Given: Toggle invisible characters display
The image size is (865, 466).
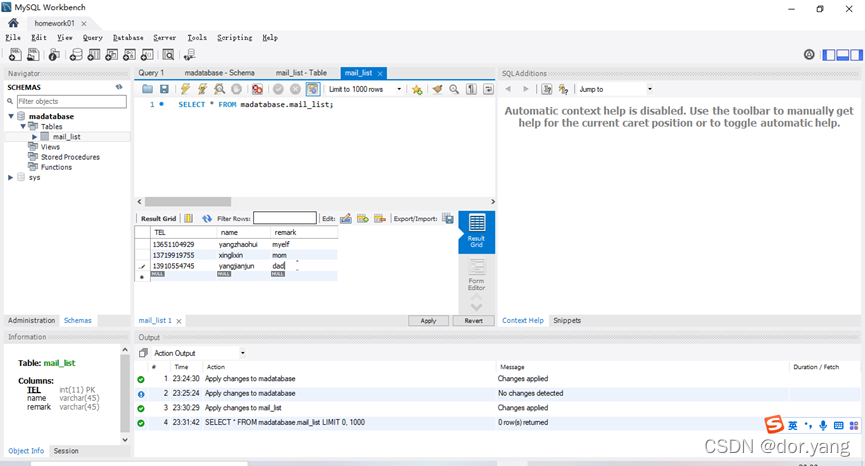Looking at the screenshot, I should (471, 89).
